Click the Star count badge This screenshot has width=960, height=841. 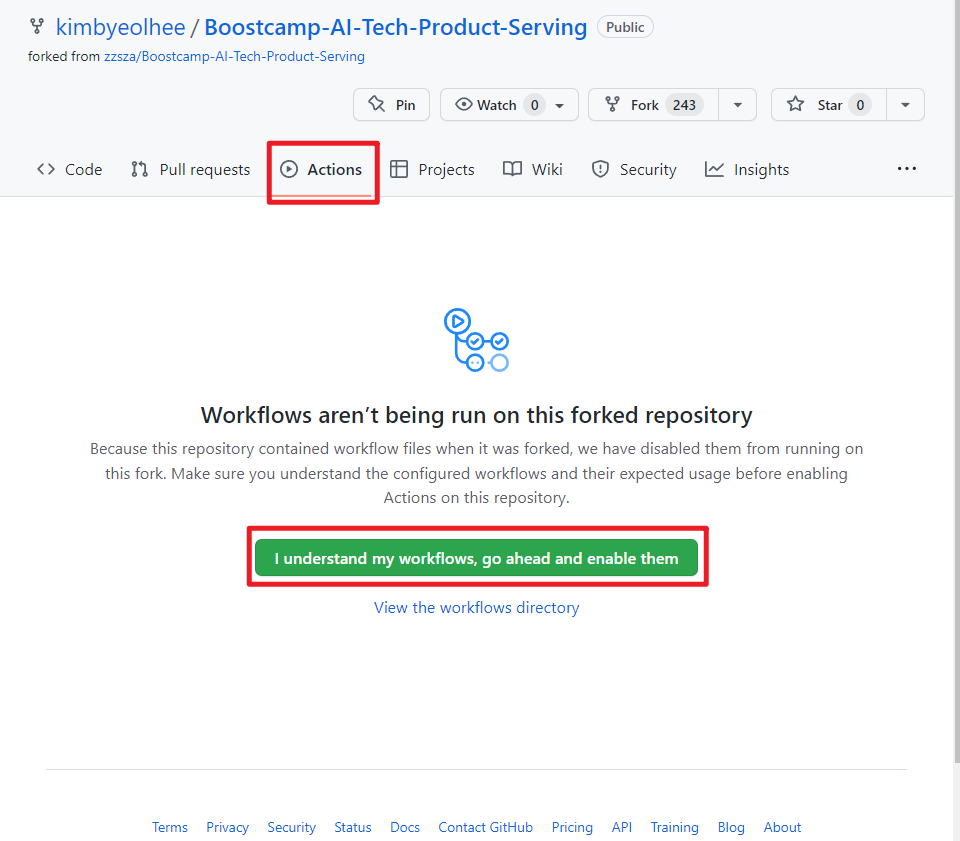click(x=860, y=105)
